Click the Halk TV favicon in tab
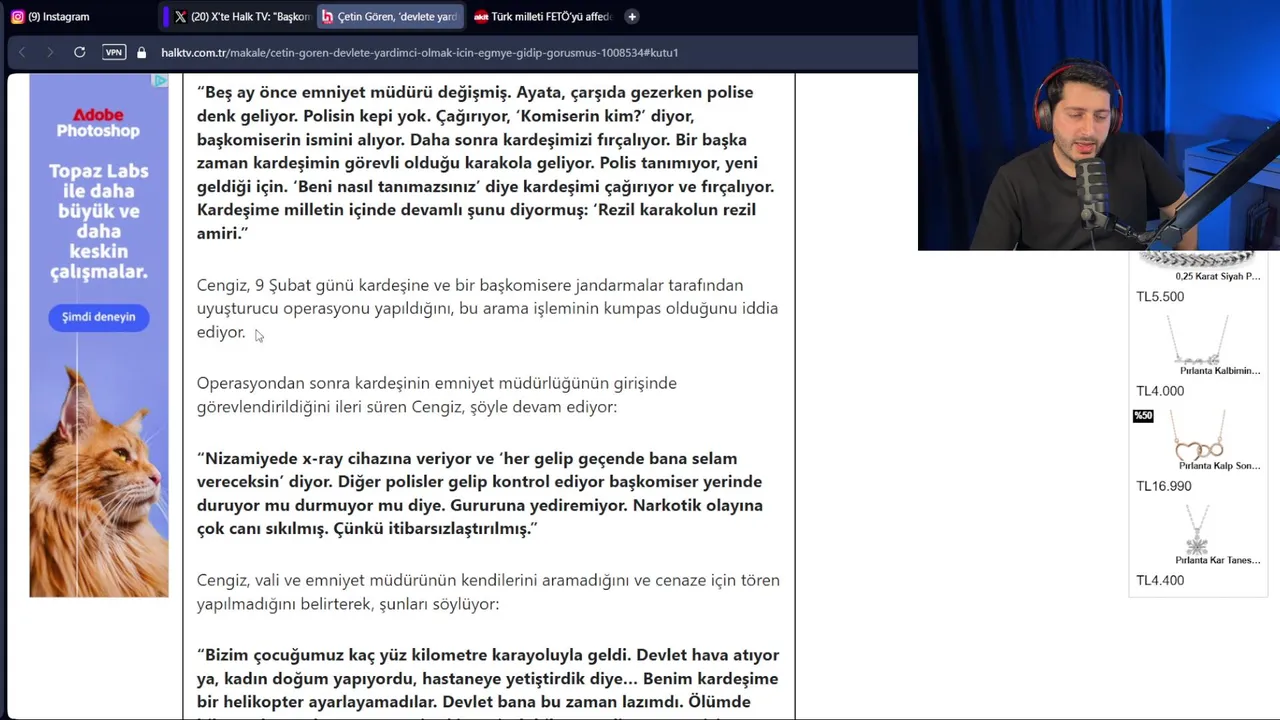This screenshot has width=1280, height=720. [327, 16]
